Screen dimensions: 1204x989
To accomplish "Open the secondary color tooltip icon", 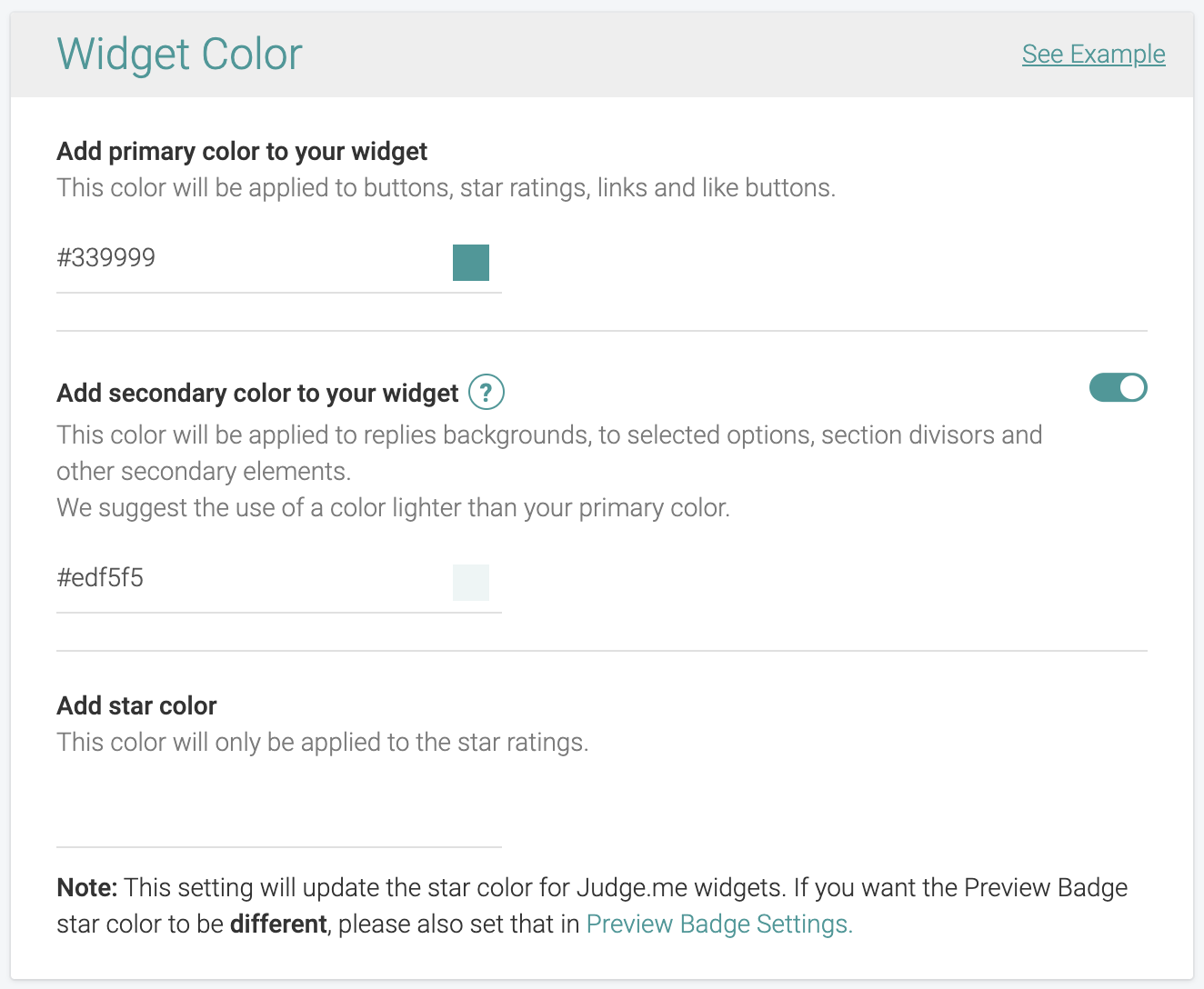I will point(486,392).
